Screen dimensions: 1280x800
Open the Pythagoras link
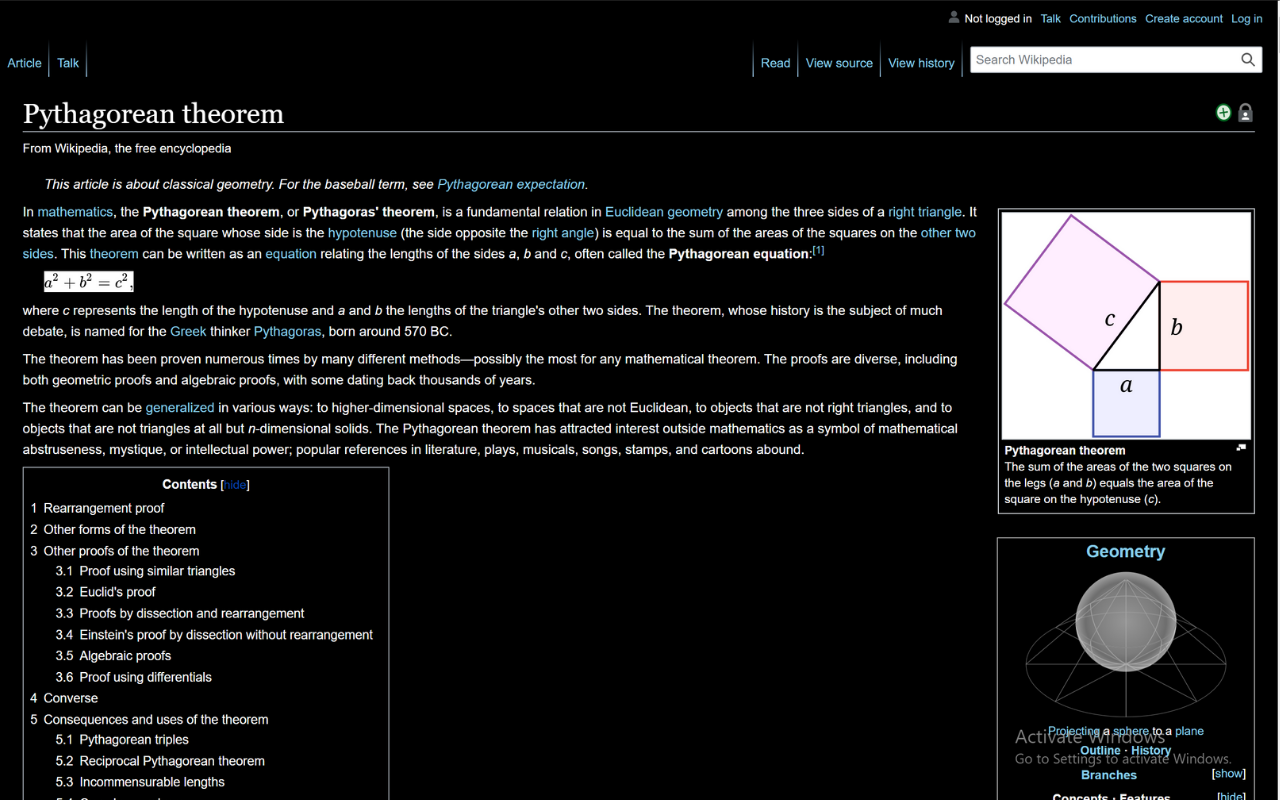(287, 331)
